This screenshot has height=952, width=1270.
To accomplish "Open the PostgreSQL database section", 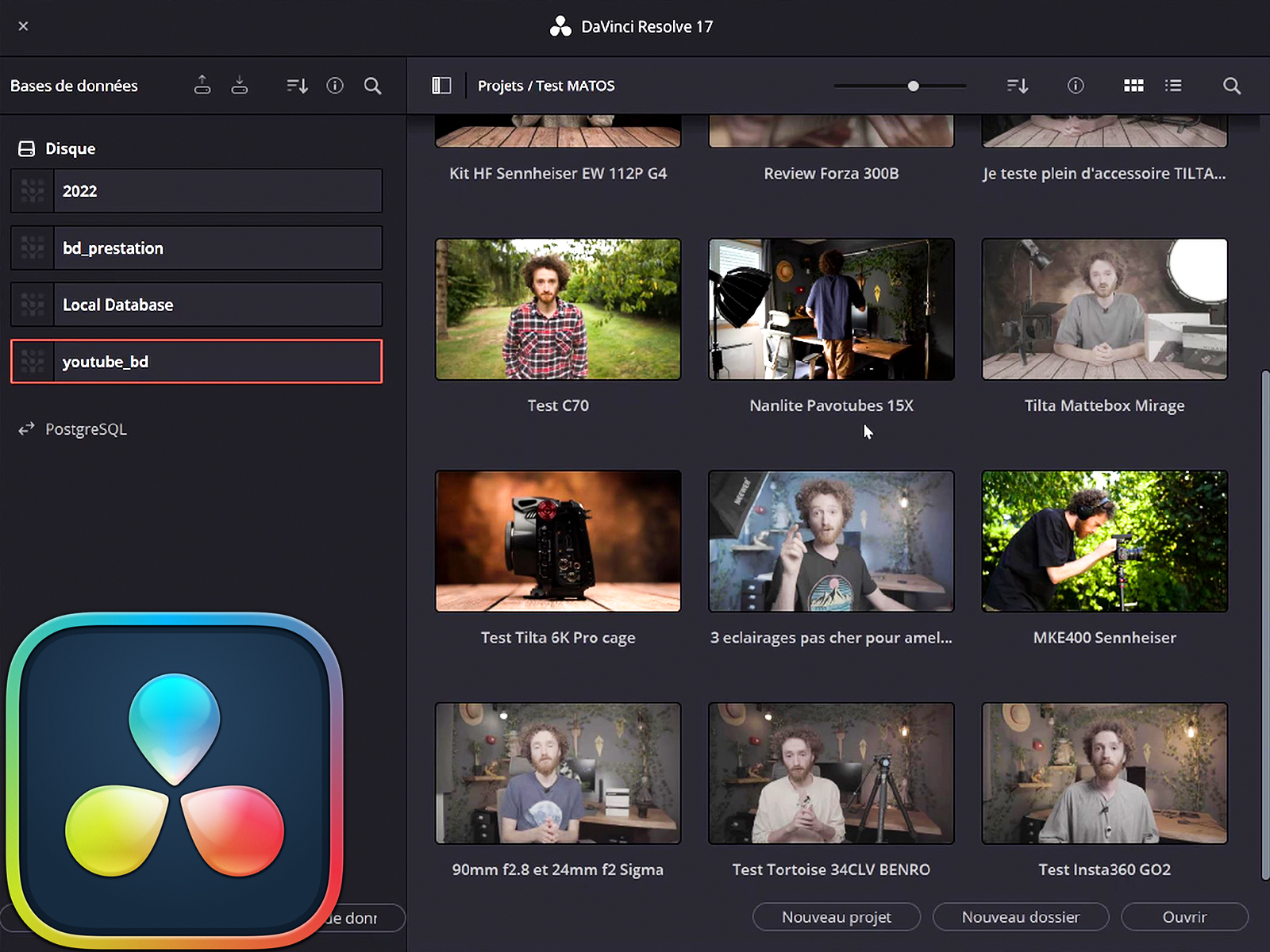I will (85, 429).
